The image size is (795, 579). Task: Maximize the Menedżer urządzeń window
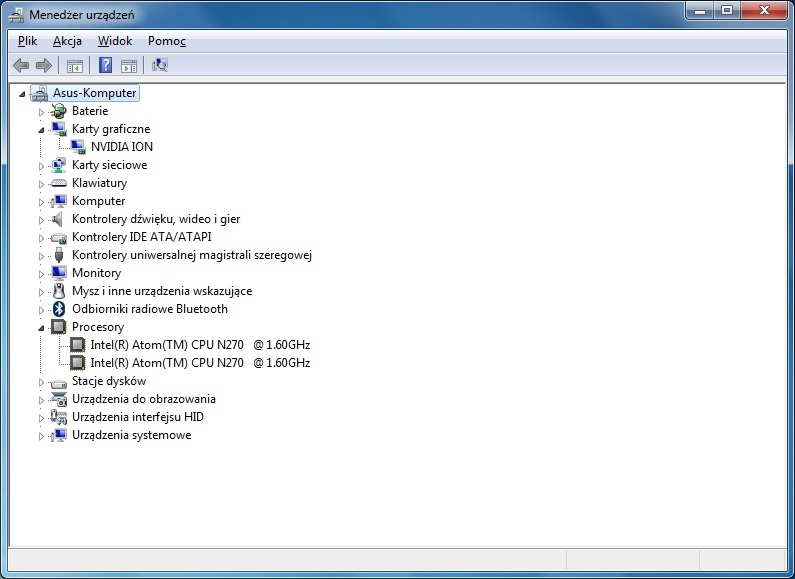(x=727, y=11)
